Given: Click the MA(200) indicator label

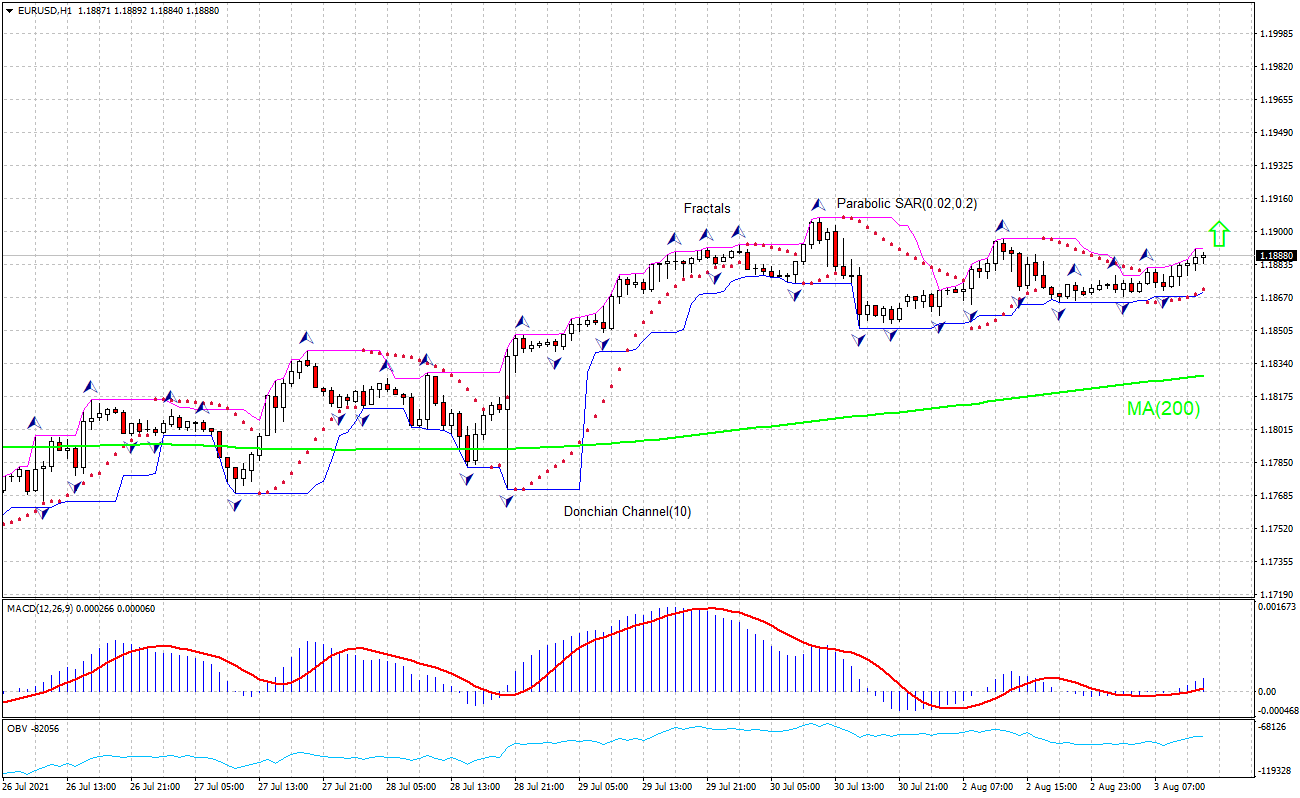Looking at the screenshot, I should pos(1163,408).
